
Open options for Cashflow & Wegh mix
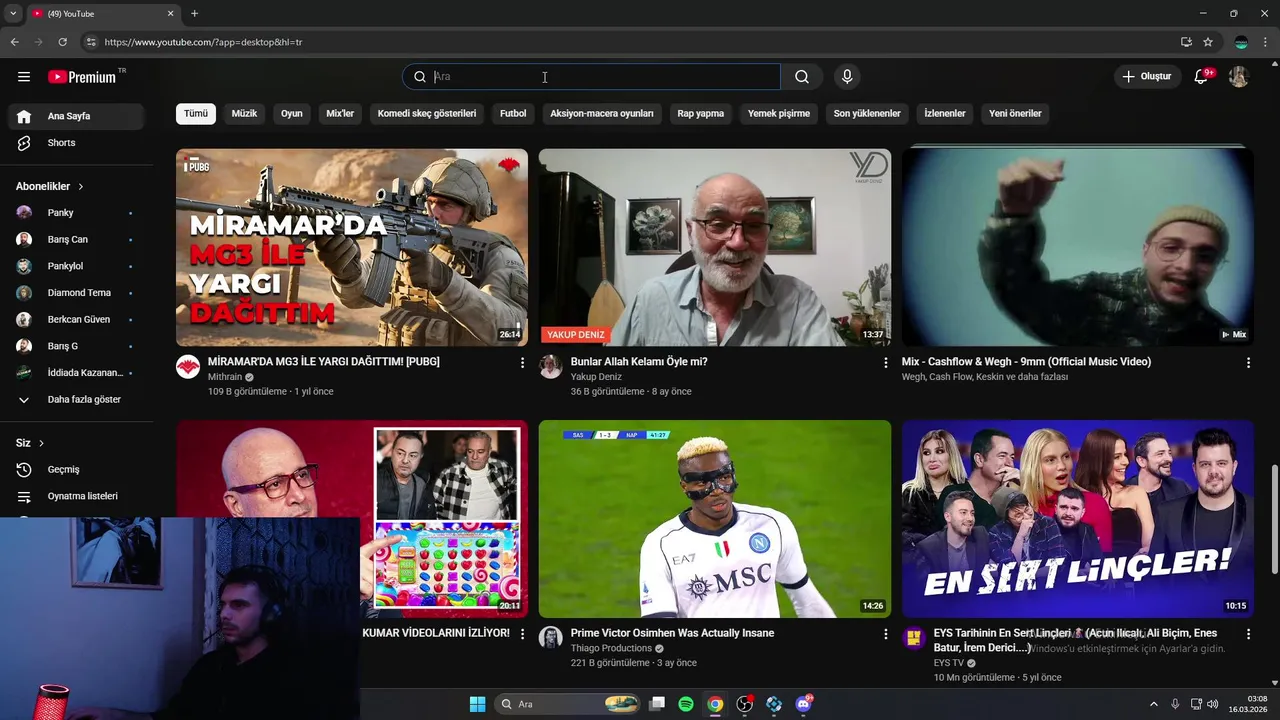(x=1248, y=363)
